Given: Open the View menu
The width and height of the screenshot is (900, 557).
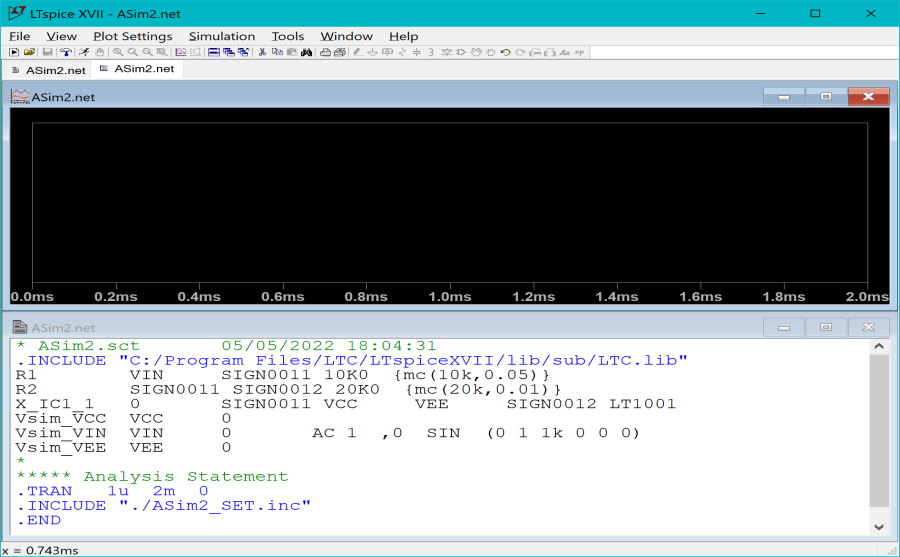Looking at the screenshot, I should [61, 36].
